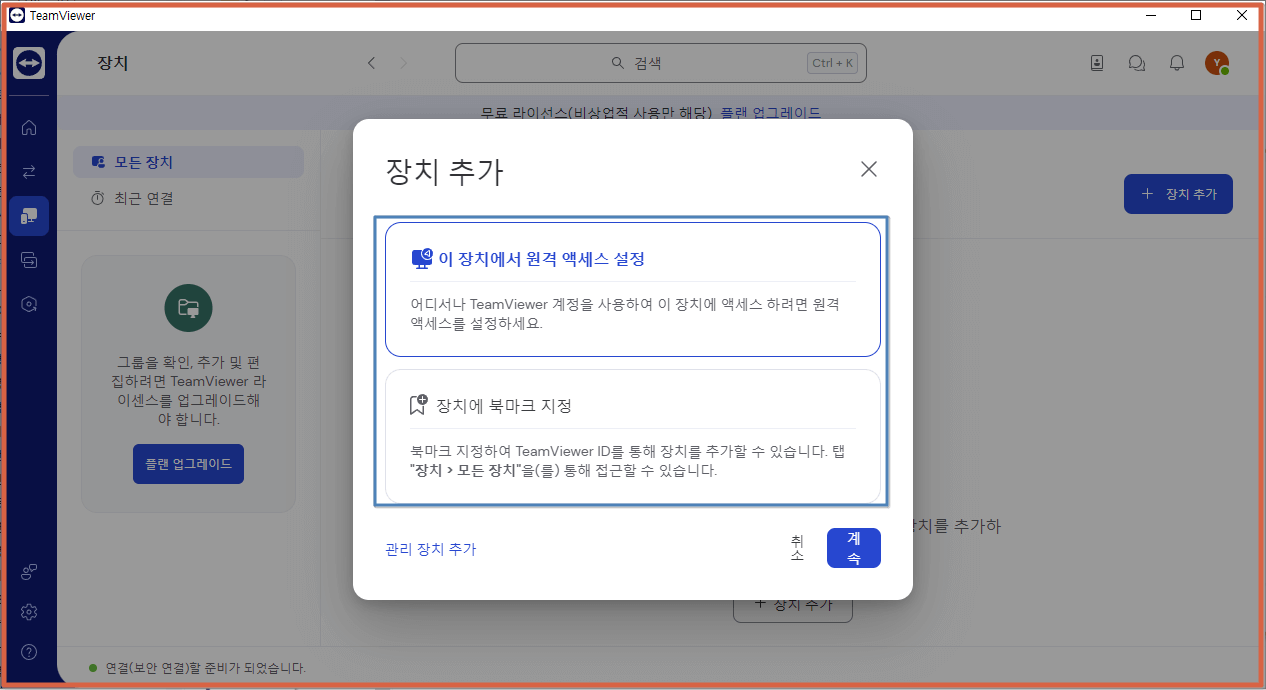Screen dimensions: 1266x690
Task: Click the green connection status dot
Action: (93, 668)
